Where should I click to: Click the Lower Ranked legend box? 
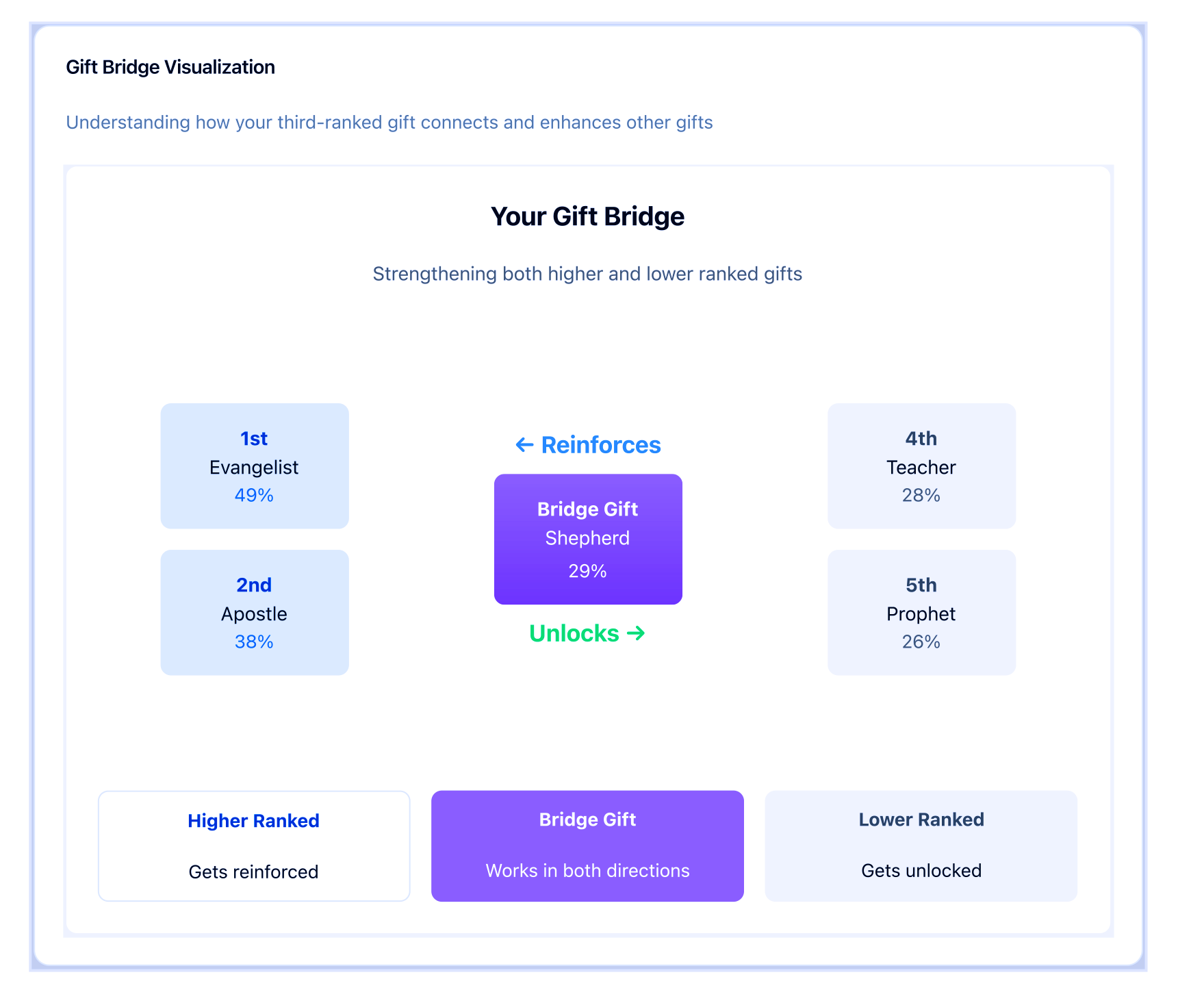click(921, 846)
